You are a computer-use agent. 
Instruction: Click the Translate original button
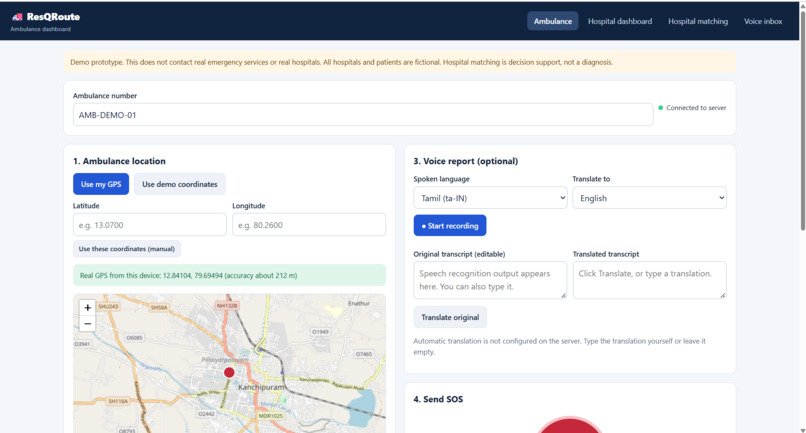point(450,317)
